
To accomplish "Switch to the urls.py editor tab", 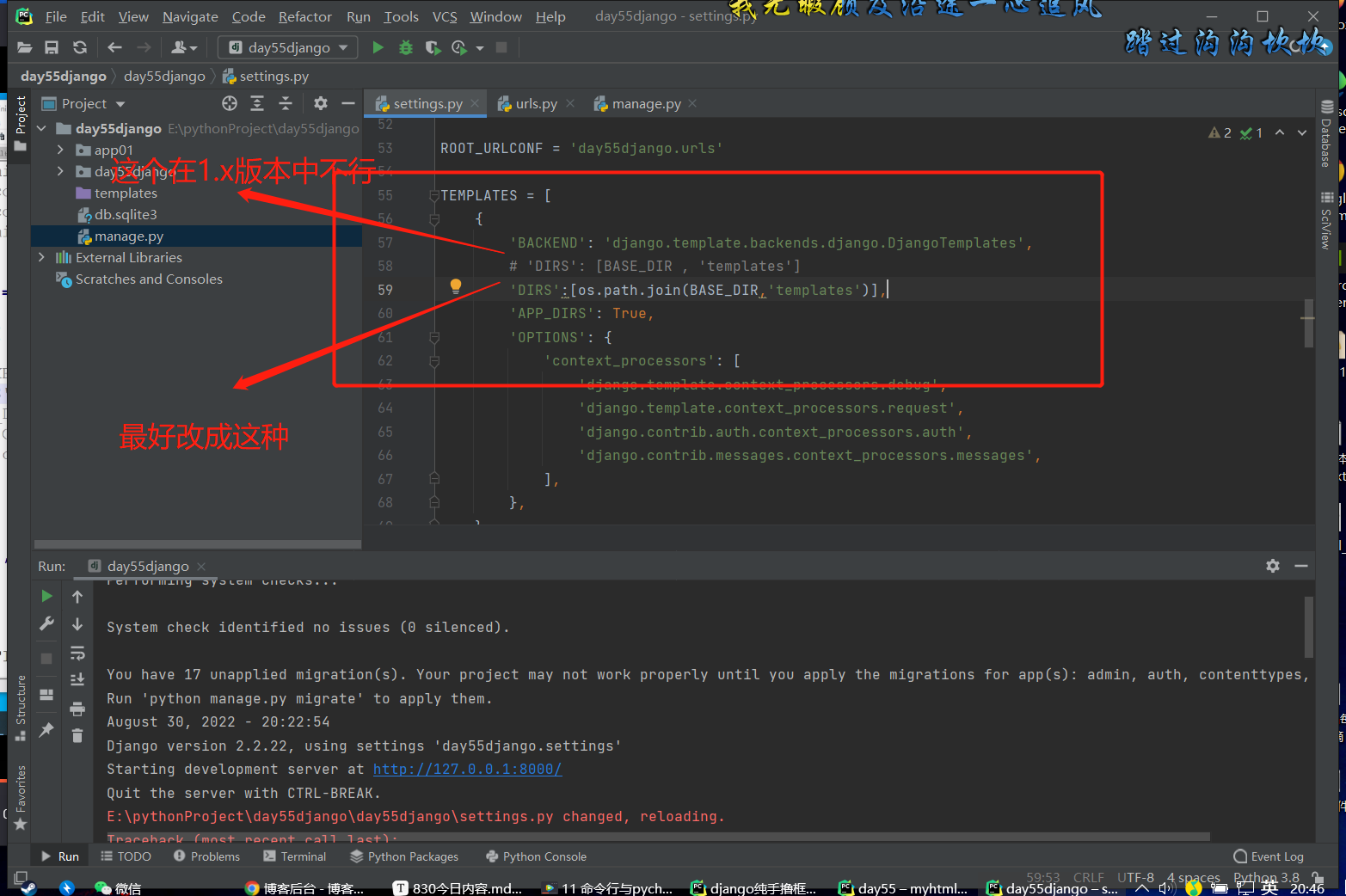I will tap(537, 103).
